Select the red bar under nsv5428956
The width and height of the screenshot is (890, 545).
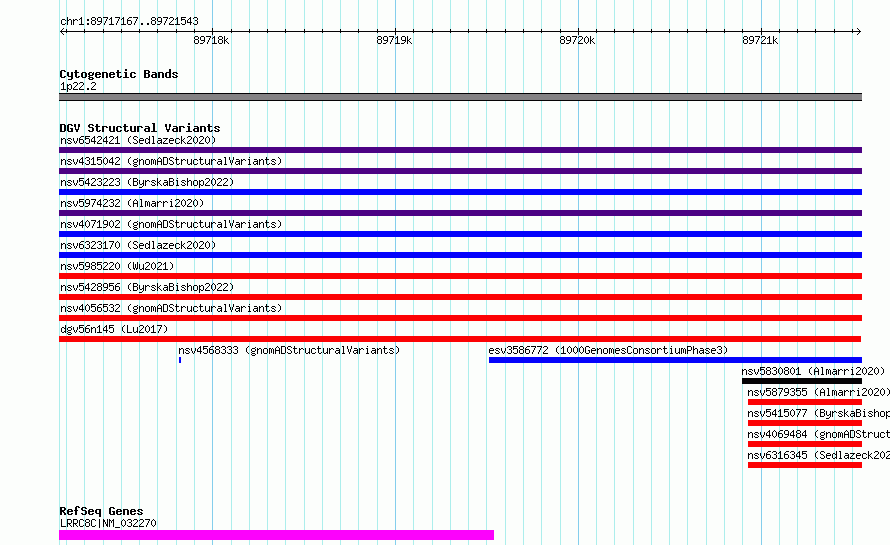[x=460, y=297]
